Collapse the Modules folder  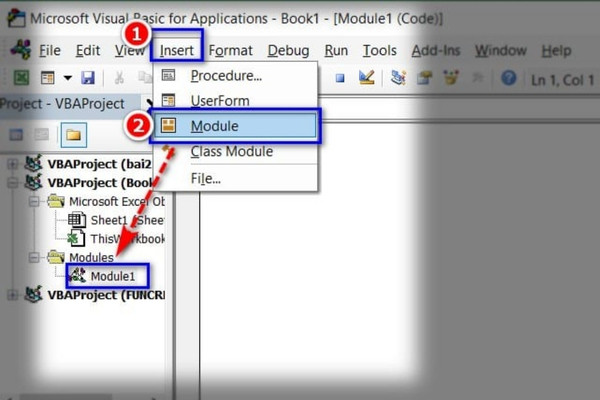coord(34,257)
